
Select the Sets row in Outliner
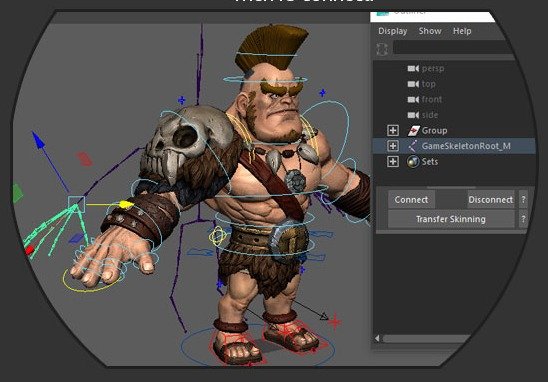[454, 161]
